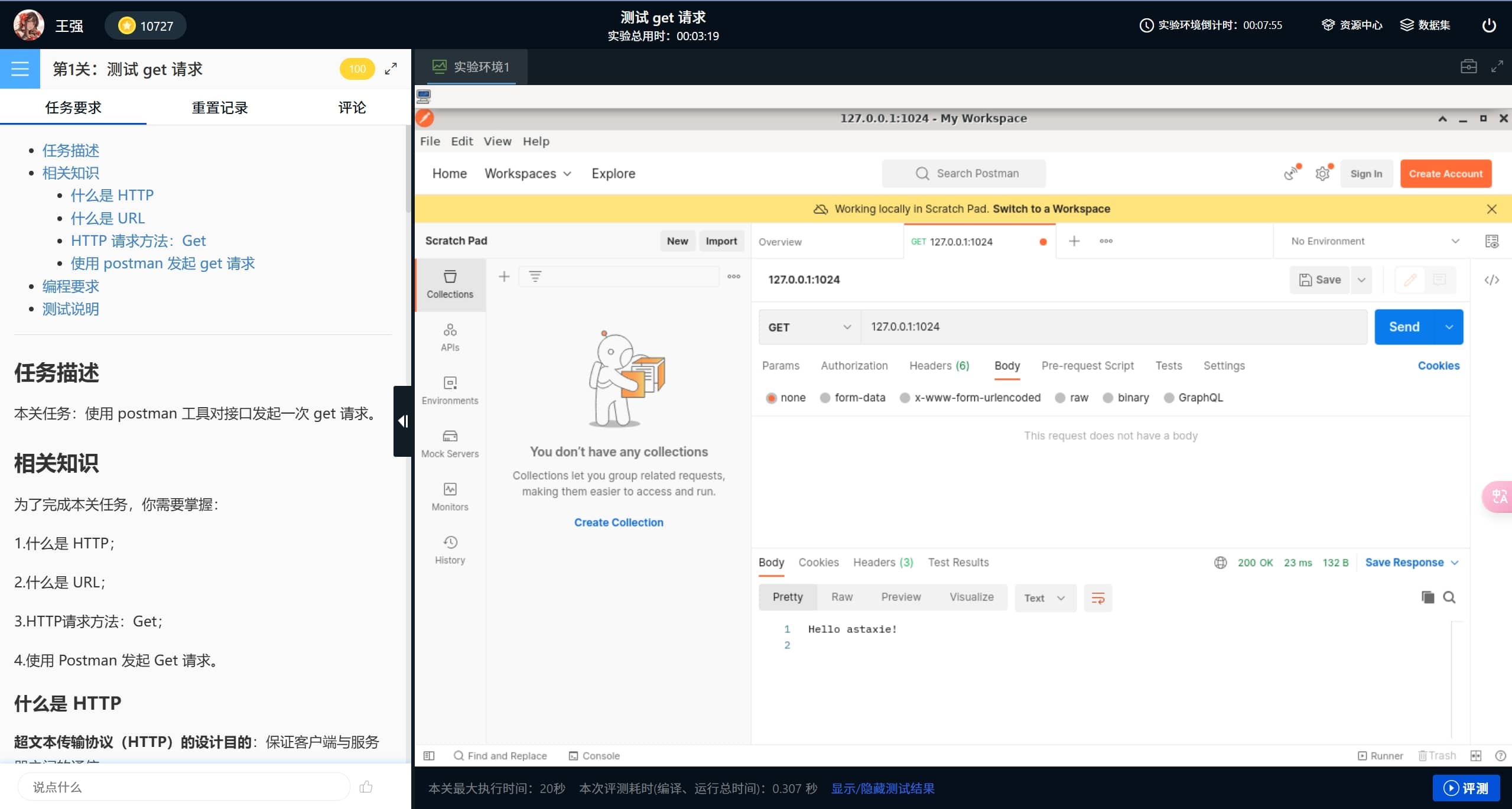This screenshot has width=1512, height=809.
Task: Search the response with magnifier icon
Action: click(1449, 597)
